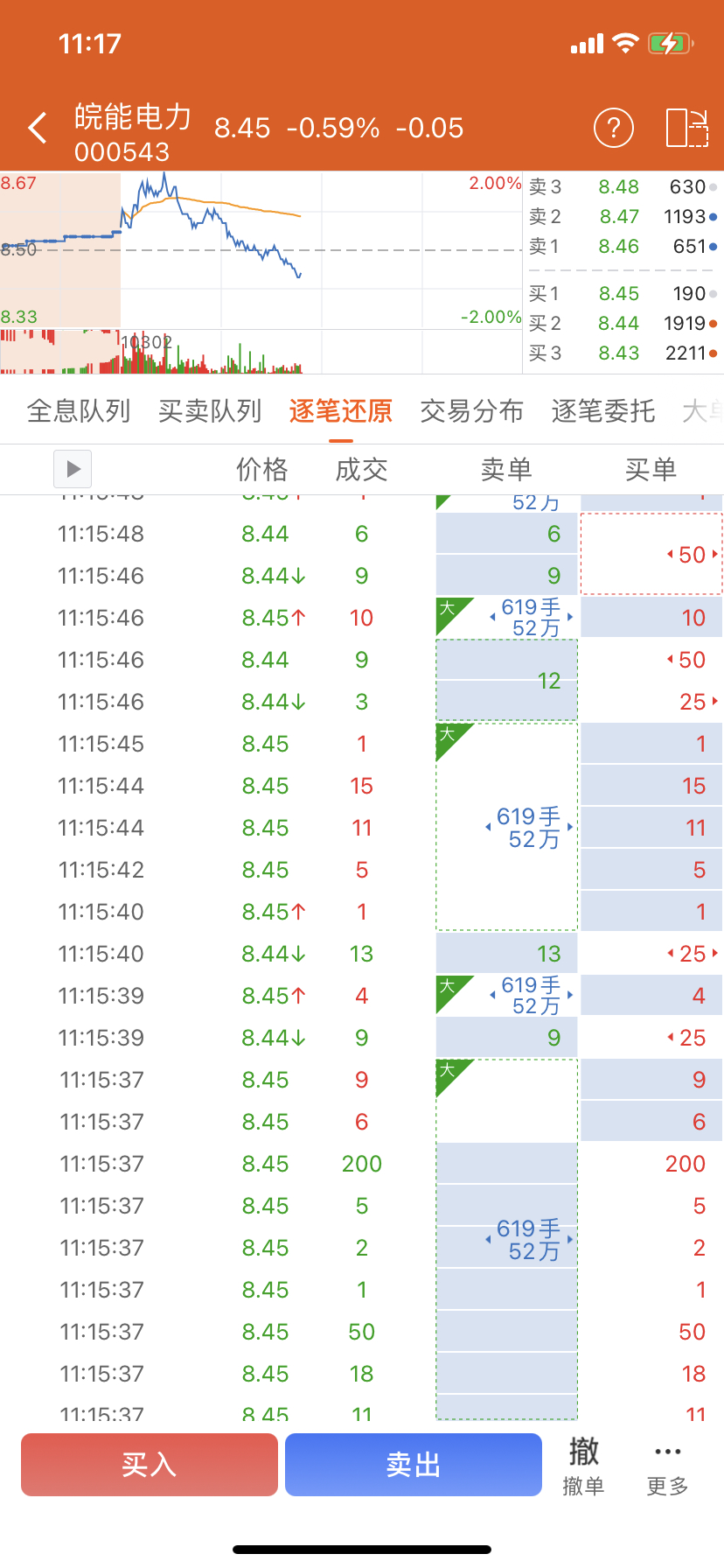This screenshot has height=1568, width=724.
Task: Tap the screen rotate layout icon
Action: click(686, 129)
